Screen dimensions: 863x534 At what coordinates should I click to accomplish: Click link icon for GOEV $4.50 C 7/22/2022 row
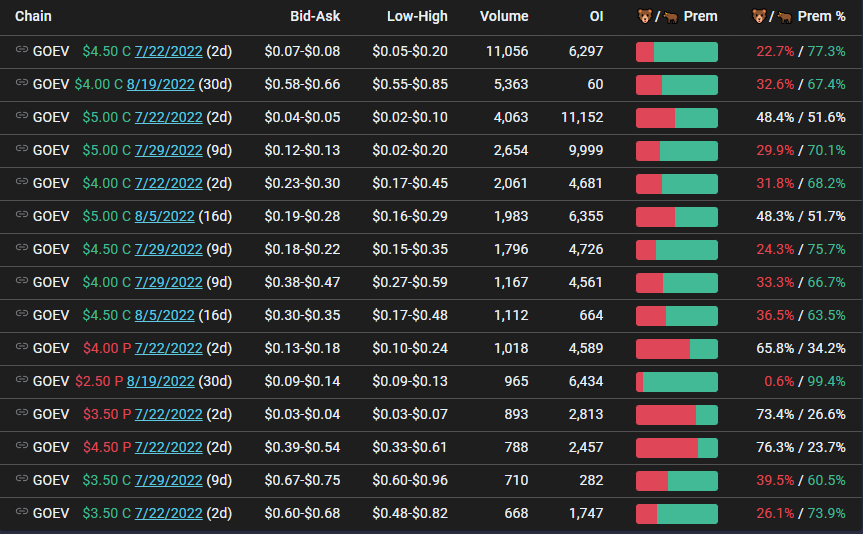(x=21, y=50)
